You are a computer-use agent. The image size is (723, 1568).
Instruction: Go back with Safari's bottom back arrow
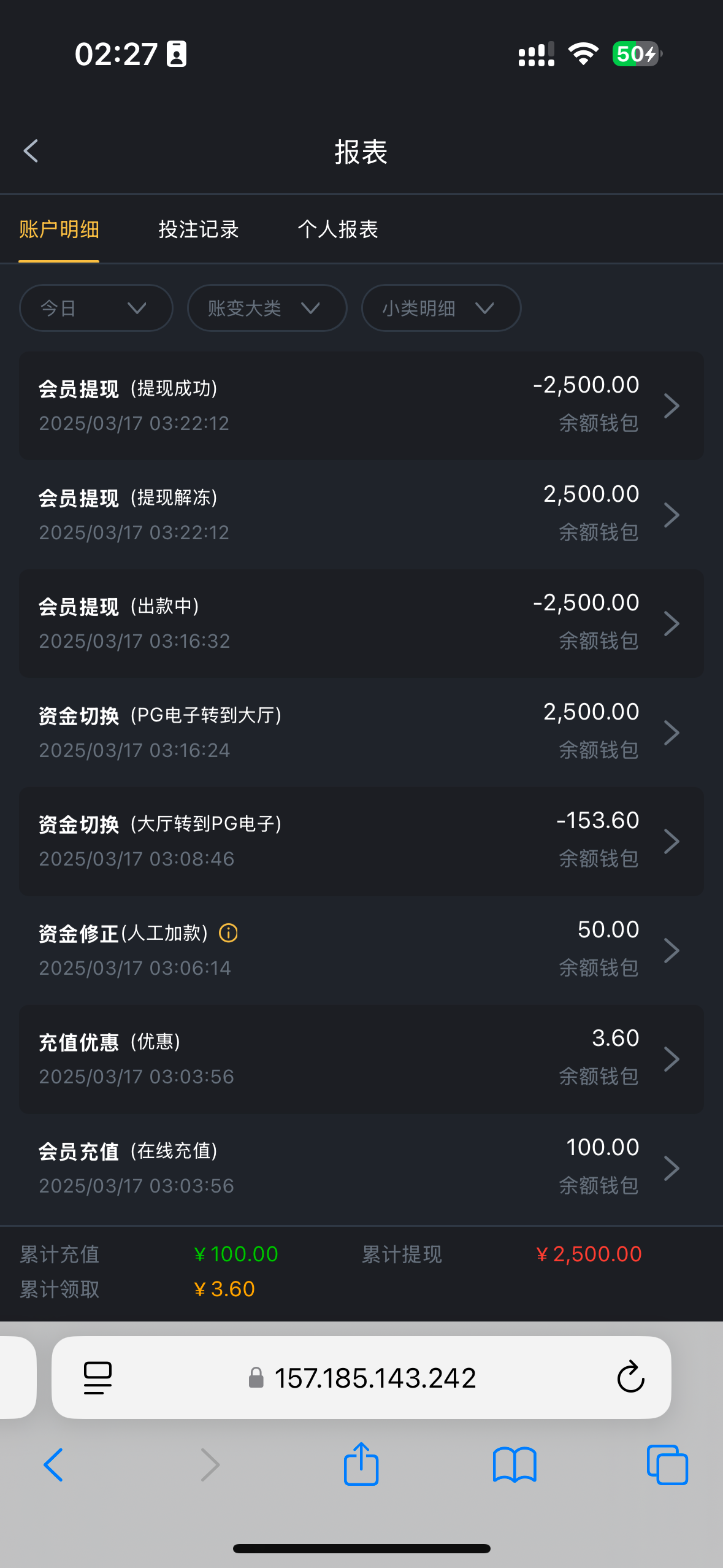54,1464
